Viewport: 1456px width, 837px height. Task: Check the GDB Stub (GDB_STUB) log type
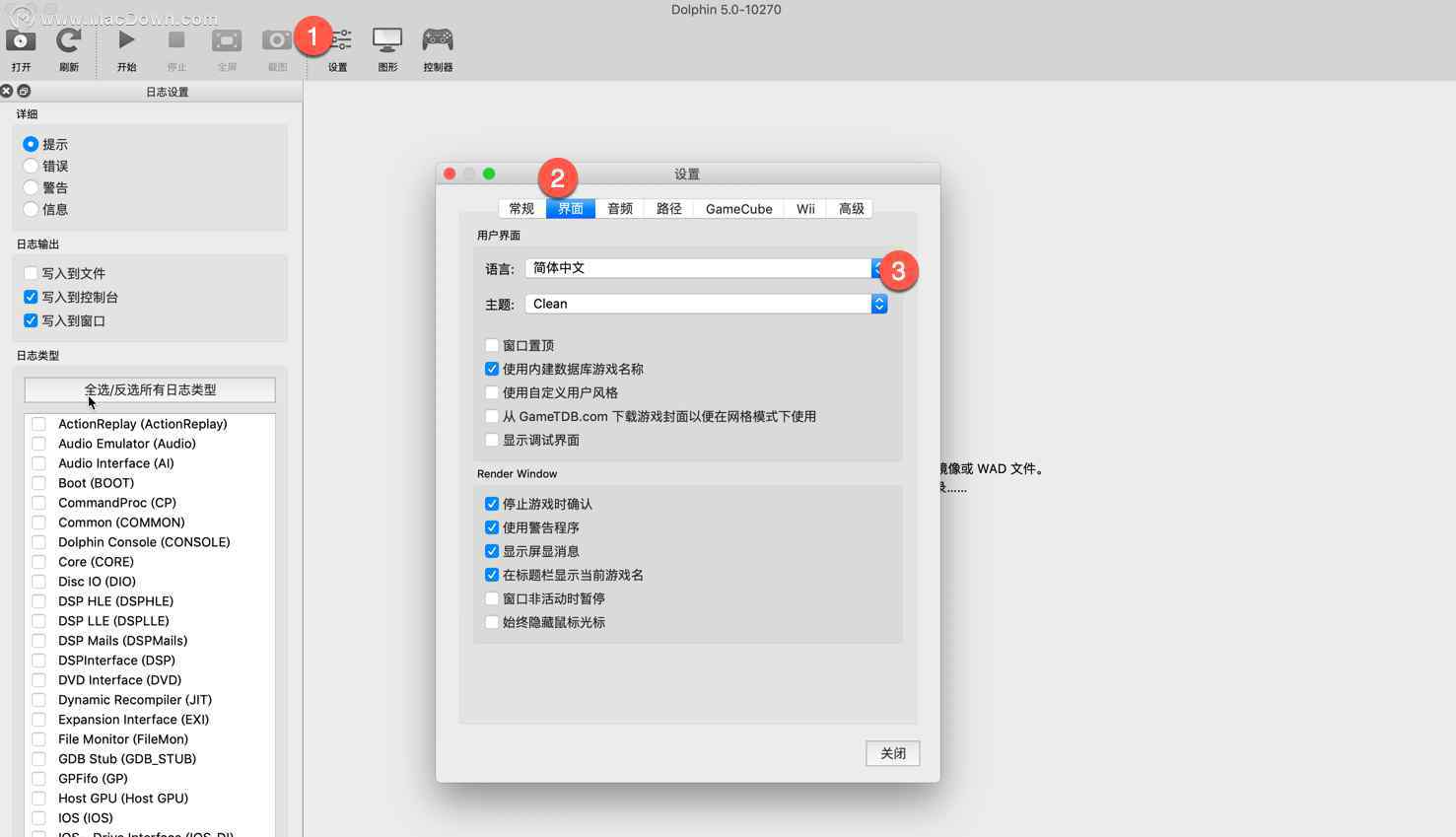click(38, 759)
